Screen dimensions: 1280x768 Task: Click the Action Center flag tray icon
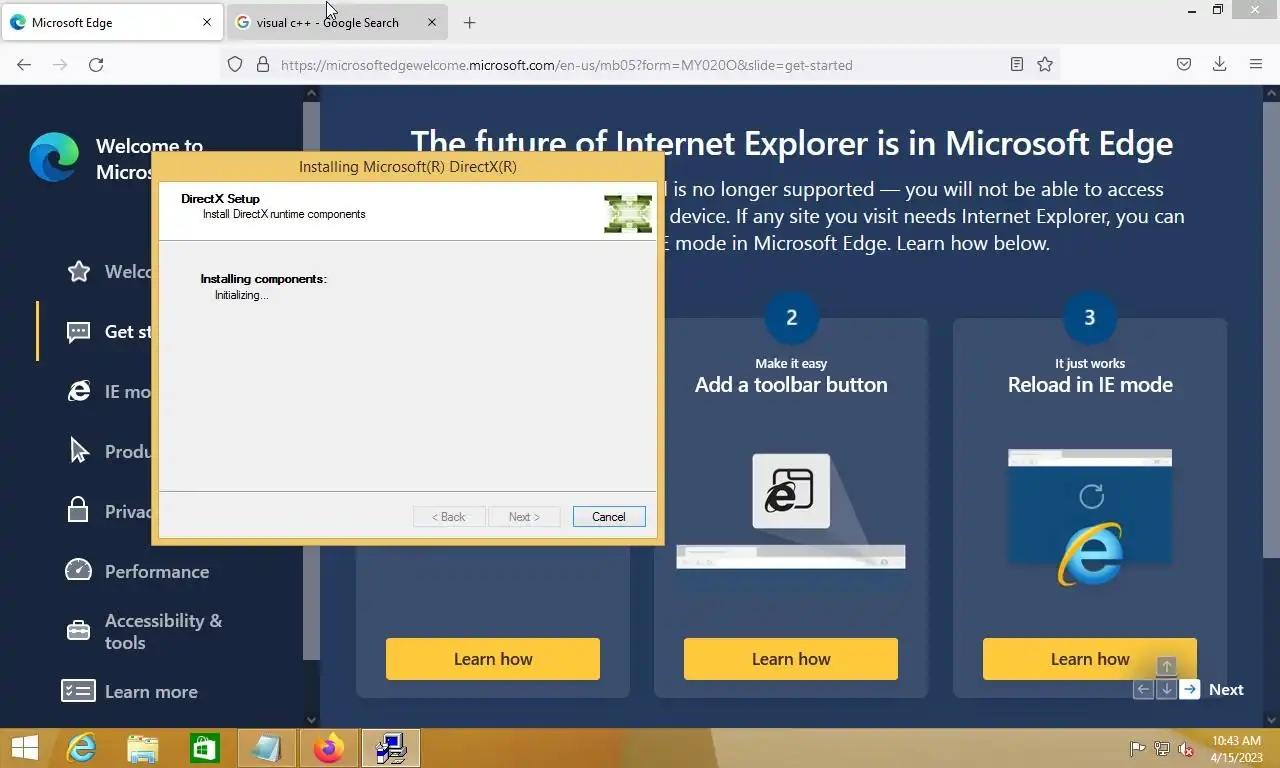pyautogui.click(x=1137, y=748)
